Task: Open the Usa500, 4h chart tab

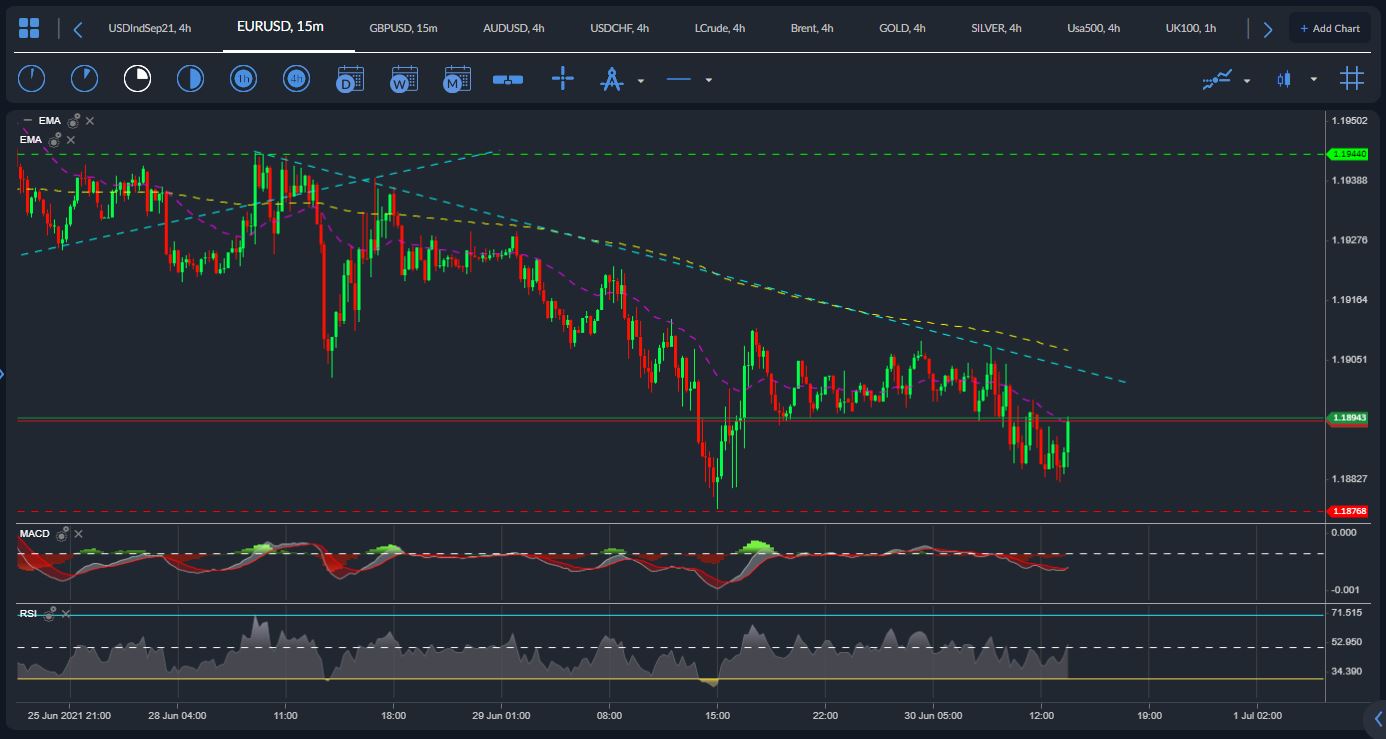Action: (x=1093, y=28)
